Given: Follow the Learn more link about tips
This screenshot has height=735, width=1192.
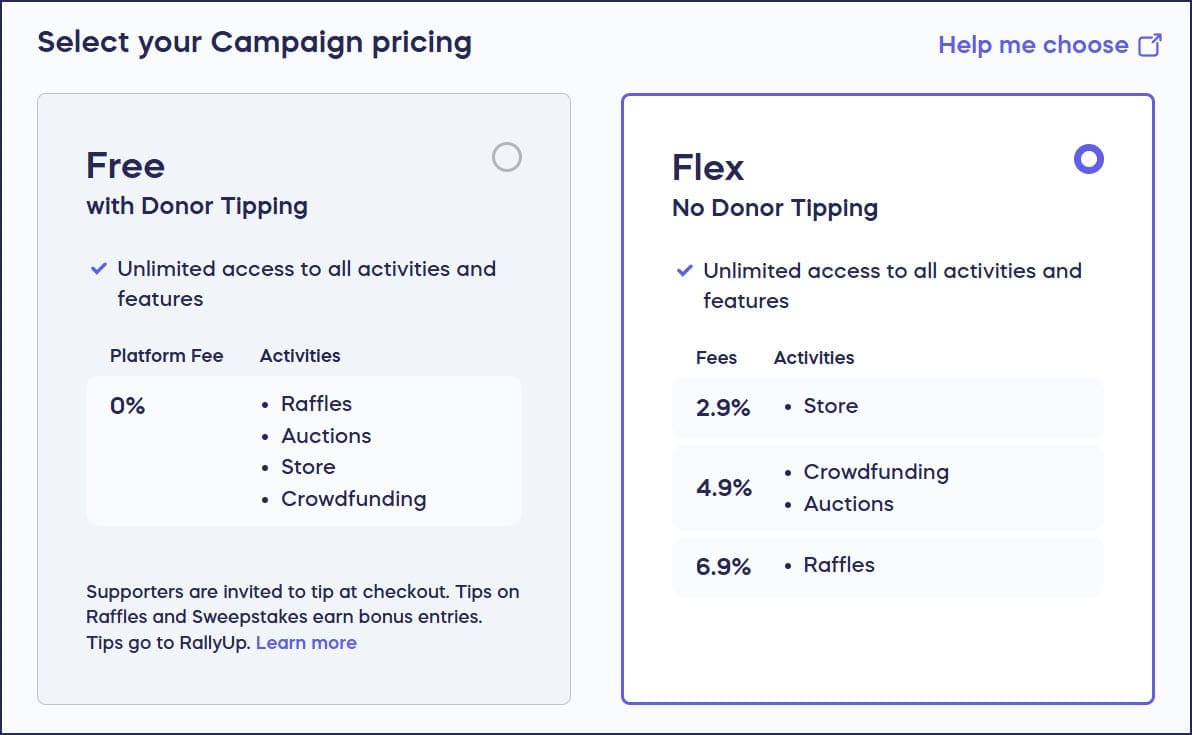Looking at the screenshot, I should pyautogui.click(x=306, y=643).
